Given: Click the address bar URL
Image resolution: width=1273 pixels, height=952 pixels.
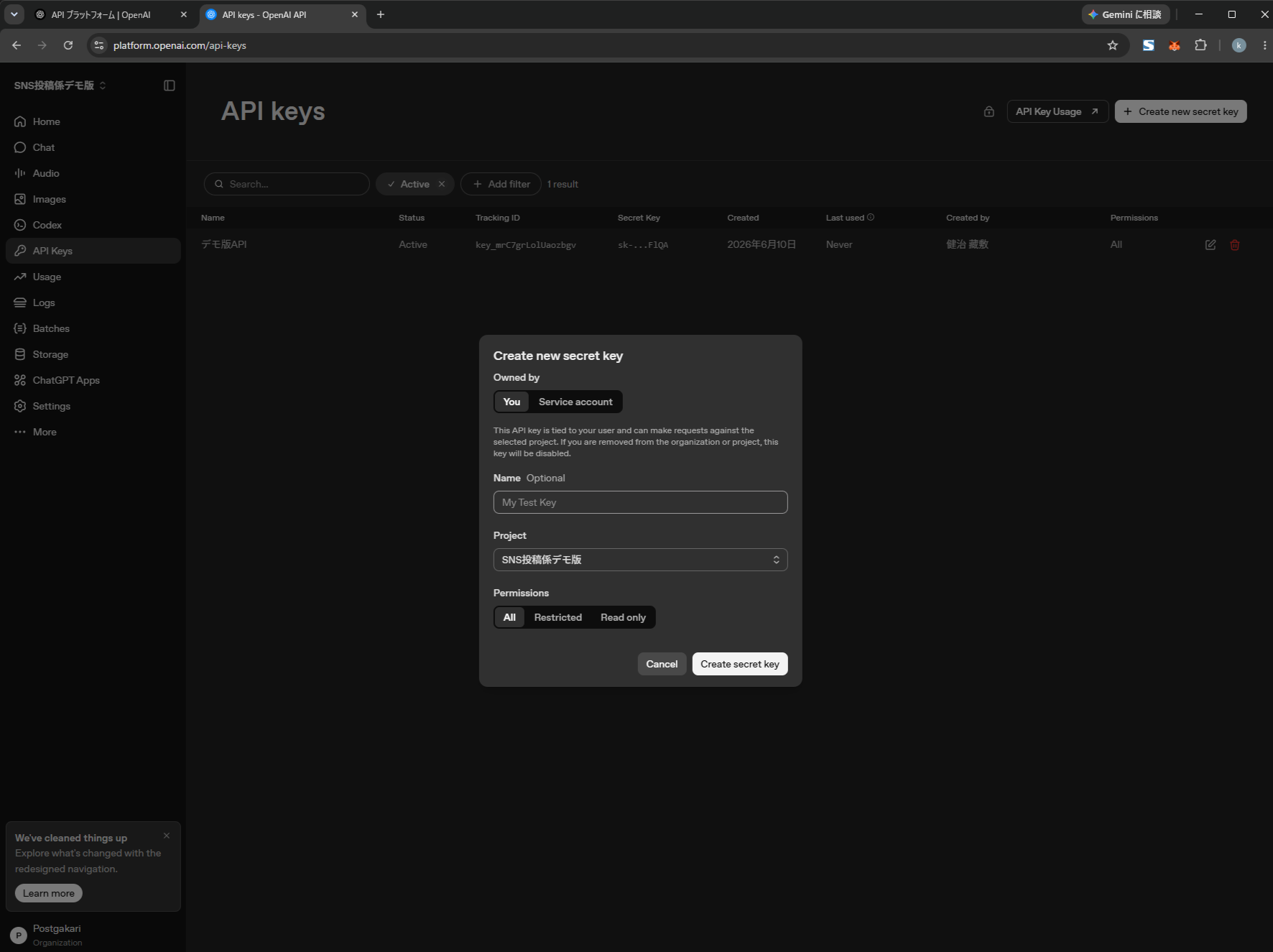Looking at the screenshot, I should coord(180,45).
